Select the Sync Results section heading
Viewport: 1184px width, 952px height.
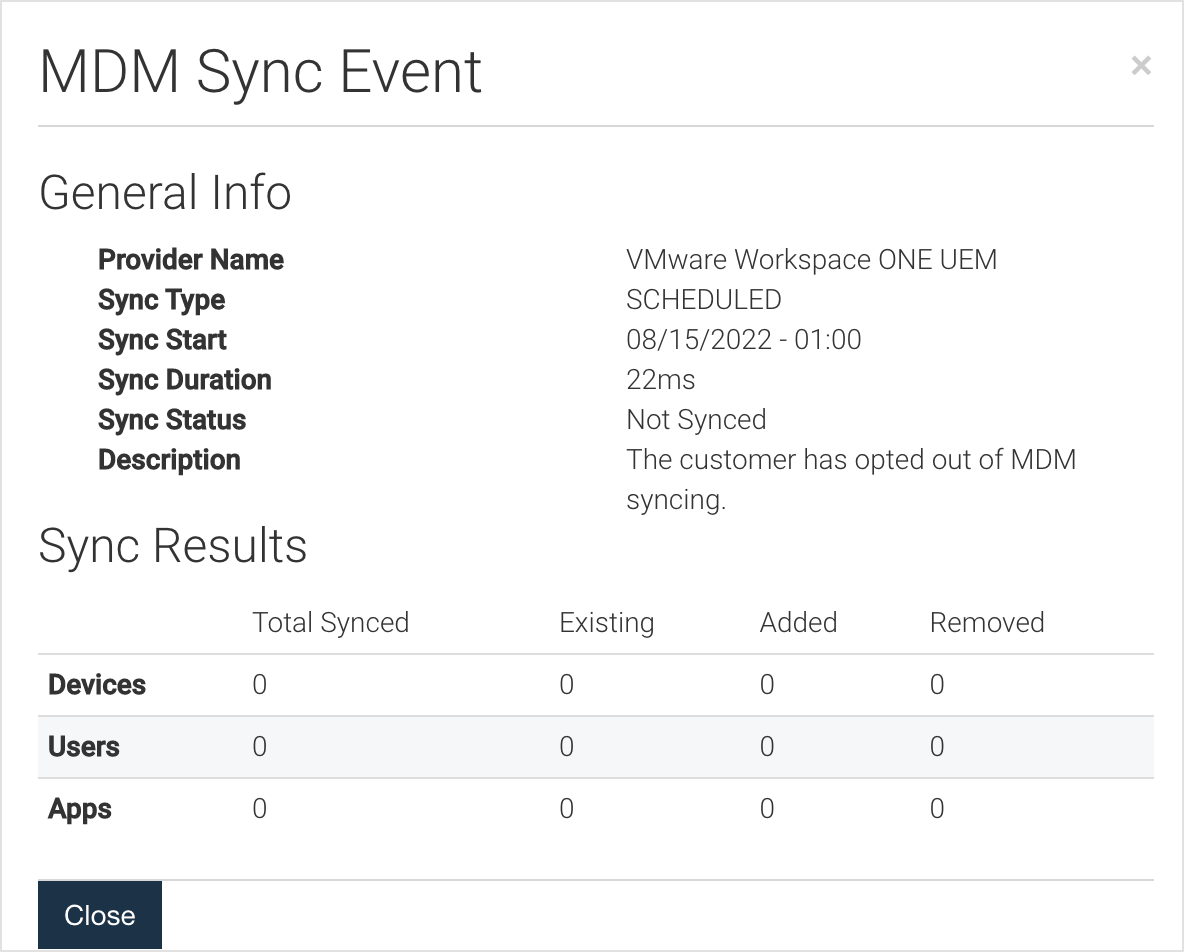pyautogui.click(x=172, y=546)
